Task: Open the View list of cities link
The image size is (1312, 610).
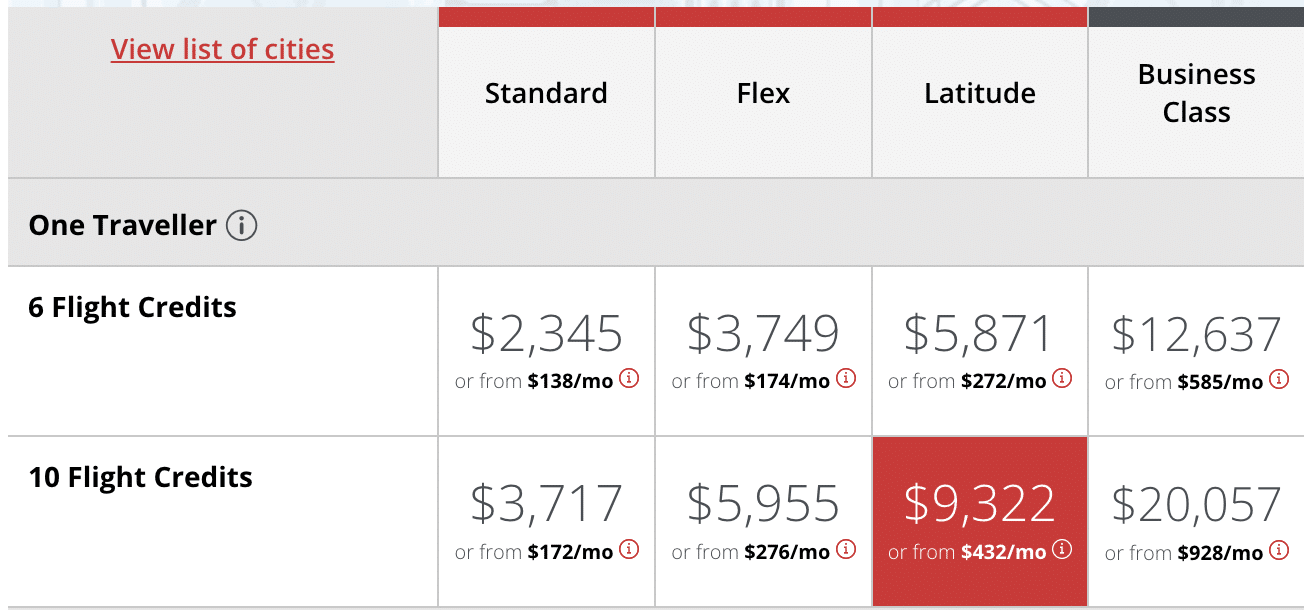Action: pos(222,49)
